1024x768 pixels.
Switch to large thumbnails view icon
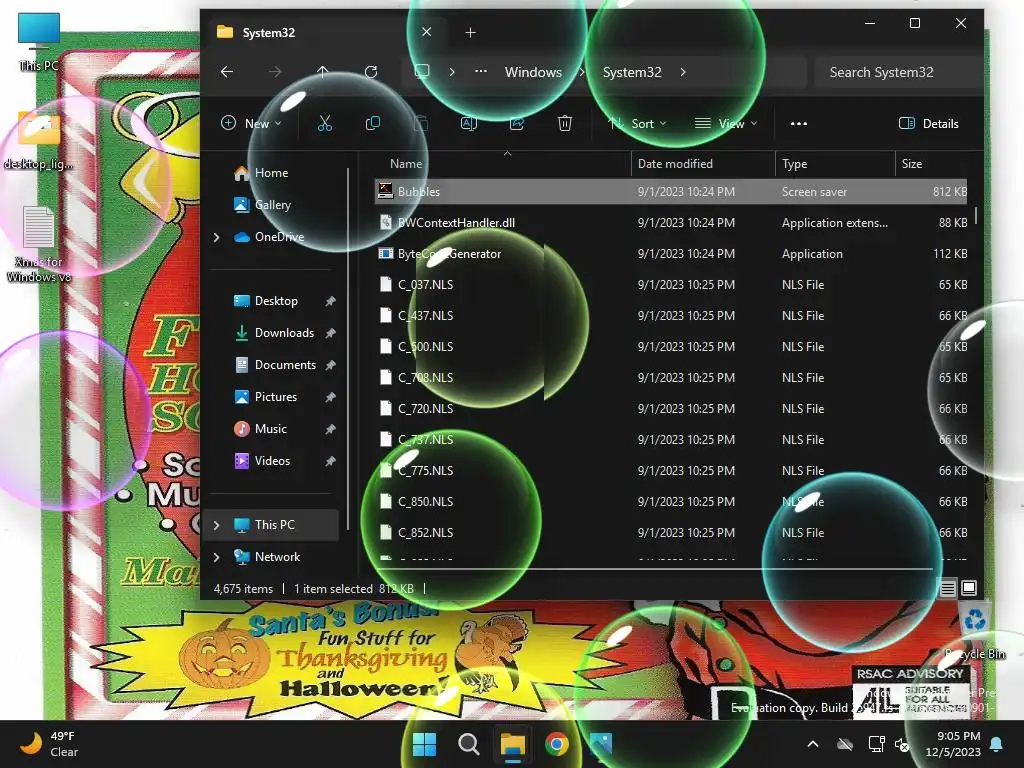[x=969, y=588]
